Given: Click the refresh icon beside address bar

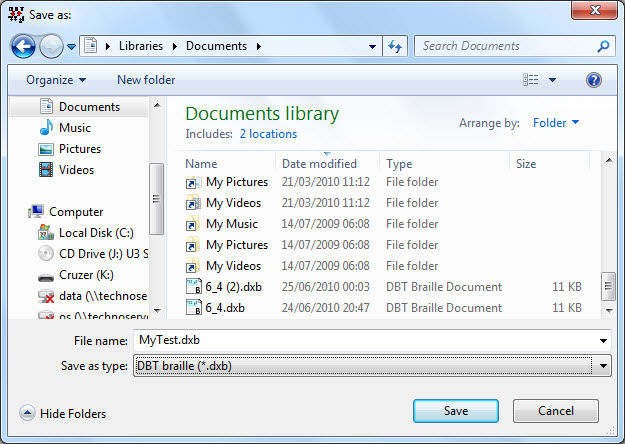Looking at the screenshot, I should pyautogui.click(x=394, y=46).
